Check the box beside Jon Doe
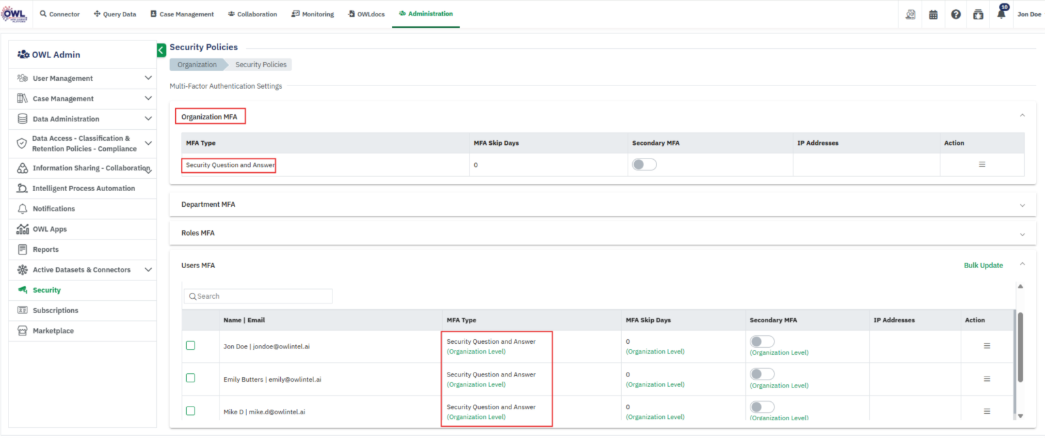The width and height of the screenshot is (1045, 438). point(191,346)
